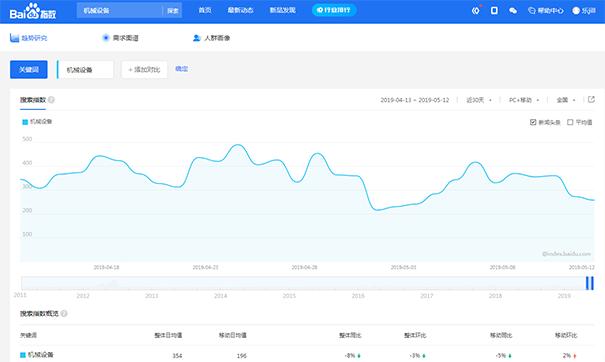Click info icon beside 搜索指数 title
Image resolution: width=605 pixels, height=362 pixels.
point(51,100)
